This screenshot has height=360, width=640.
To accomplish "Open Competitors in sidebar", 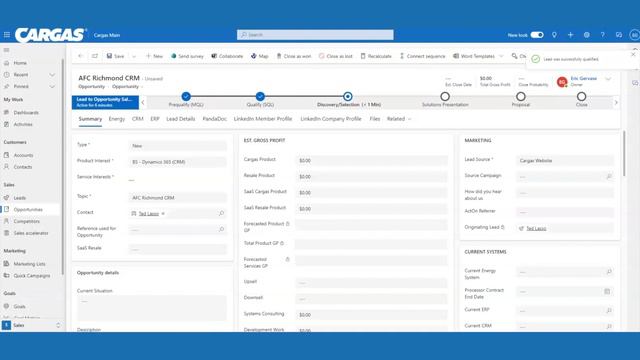I will pyautogui.click(x=27, y=221).
